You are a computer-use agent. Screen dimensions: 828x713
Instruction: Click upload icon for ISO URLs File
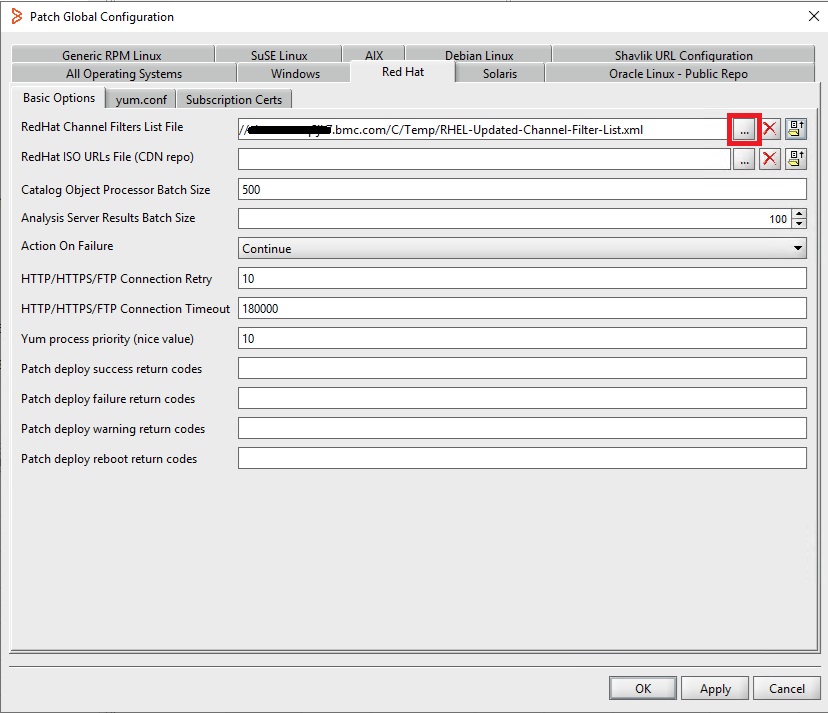pyautogui.click(x=796, y=159)
